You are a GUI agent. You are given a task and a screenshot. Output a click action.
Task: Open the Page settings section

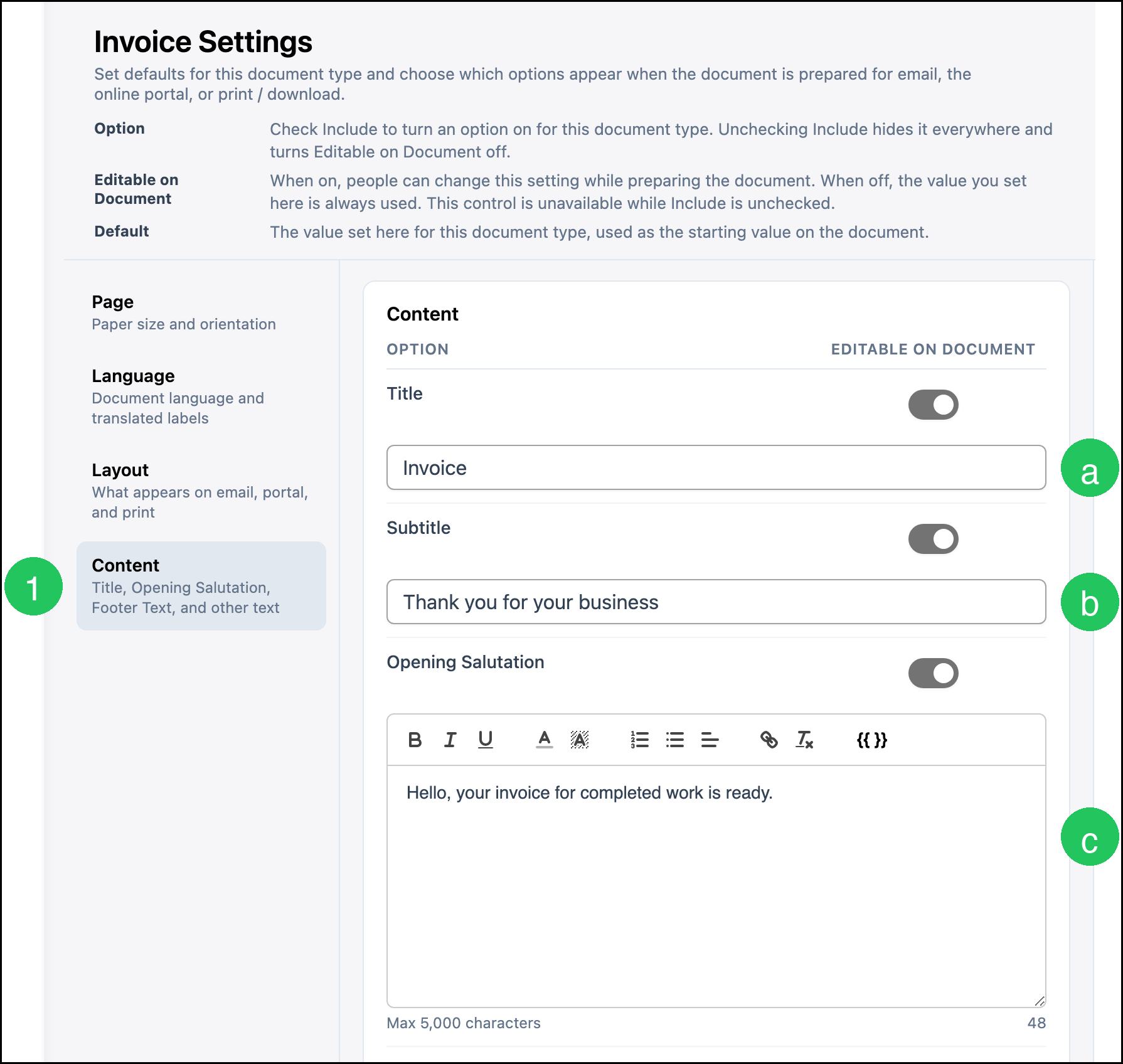pos(201,312)
